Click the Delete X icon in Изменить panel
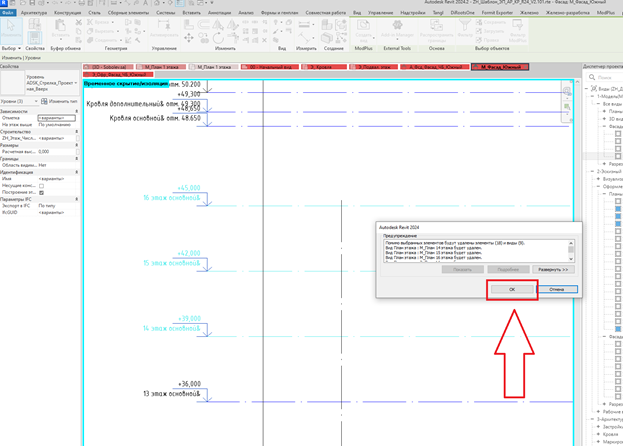Viewport: 623px width, 446px height. click(265, 40)
